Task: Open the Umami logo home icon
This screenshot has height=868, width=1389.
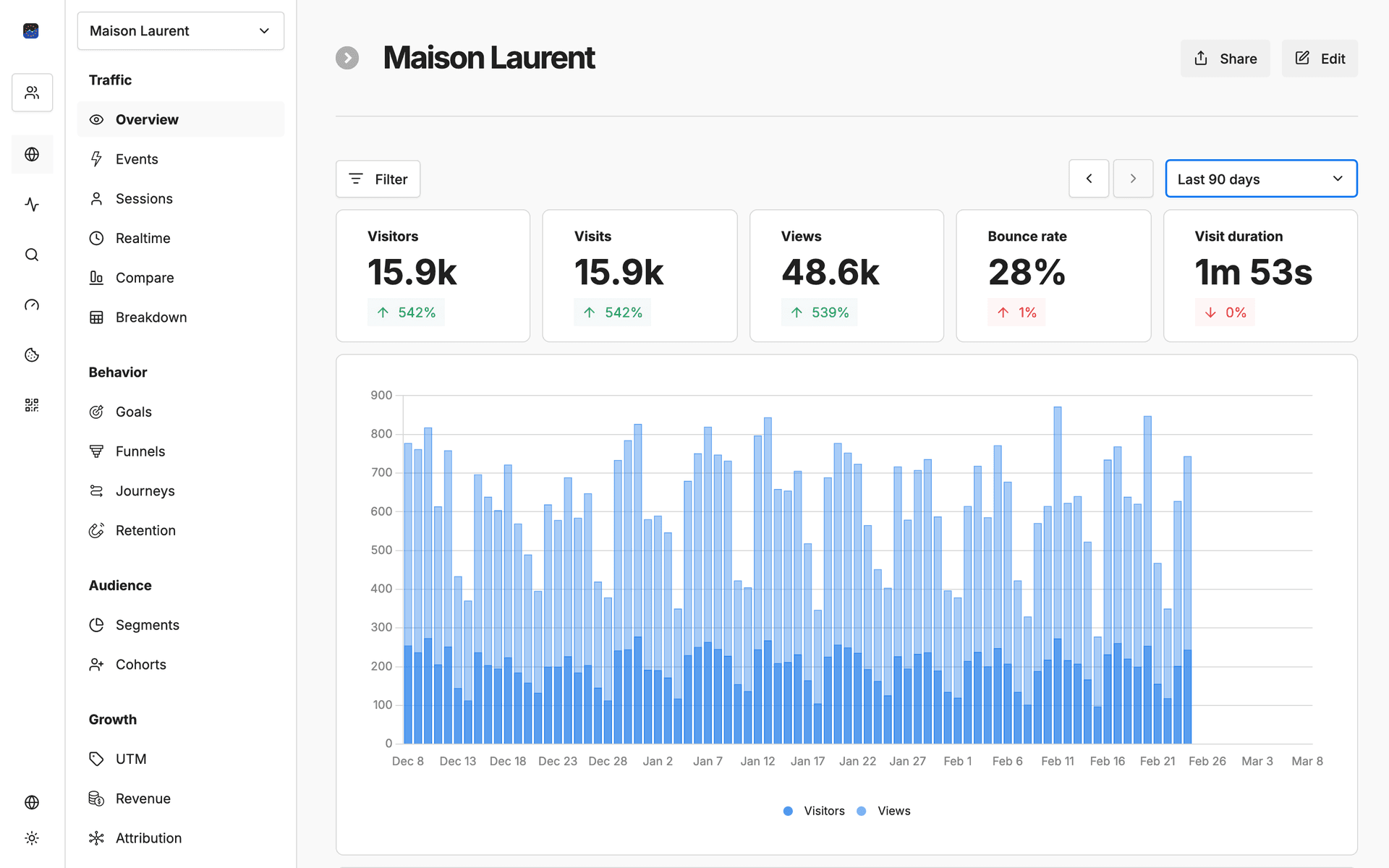Action: click(x=30, y=30)
